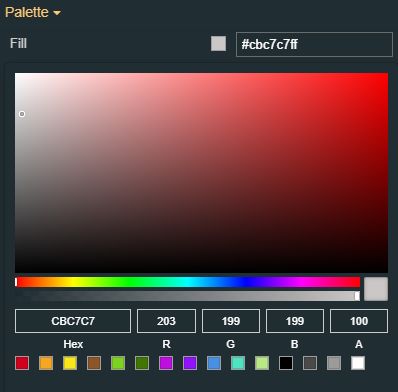Select the R value field 203
Viewport: 398px width, 392px height.
point(166,321)
